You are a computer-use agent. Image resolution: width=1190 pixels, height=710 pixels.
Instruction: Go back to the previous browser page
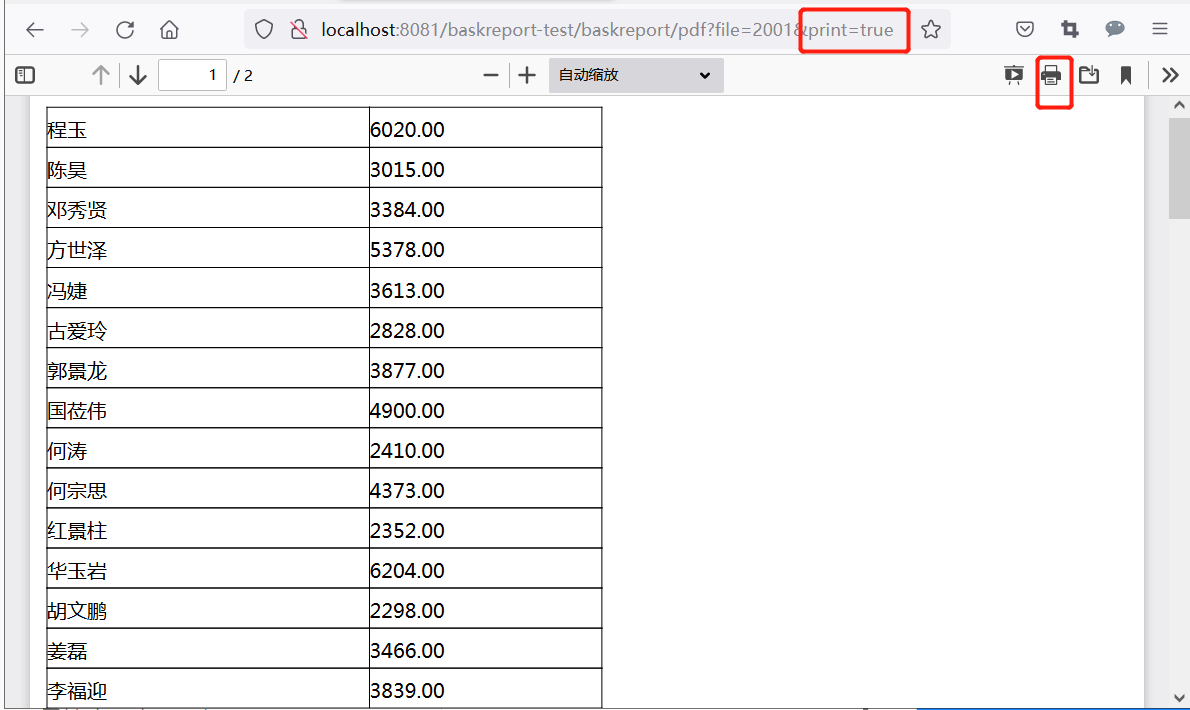[x=35, y=30]
